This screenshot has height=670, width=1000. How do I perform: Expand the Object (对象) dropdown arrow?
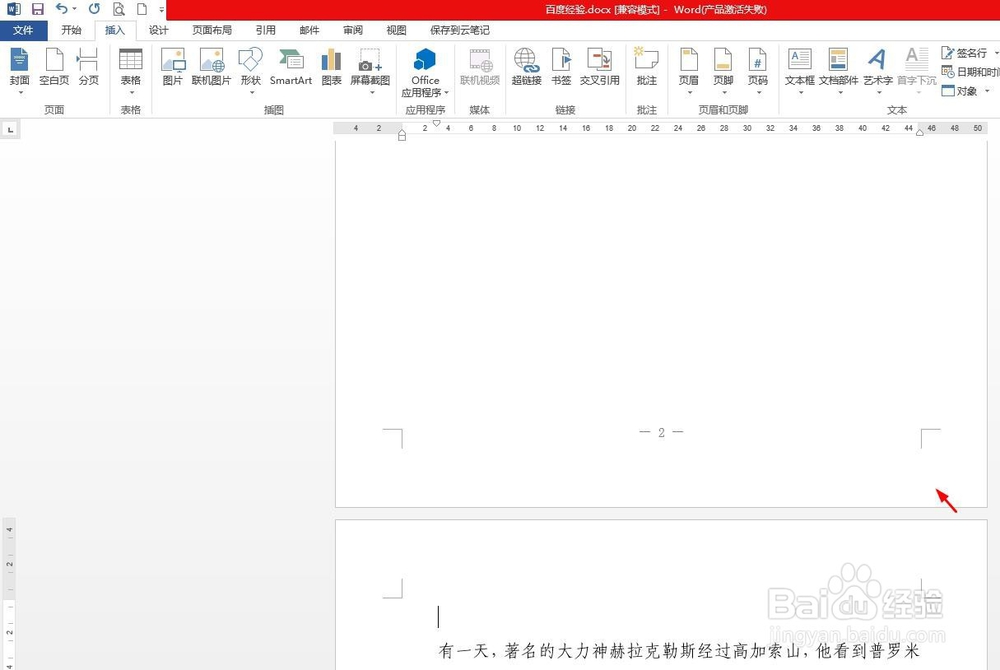(987, 91)
